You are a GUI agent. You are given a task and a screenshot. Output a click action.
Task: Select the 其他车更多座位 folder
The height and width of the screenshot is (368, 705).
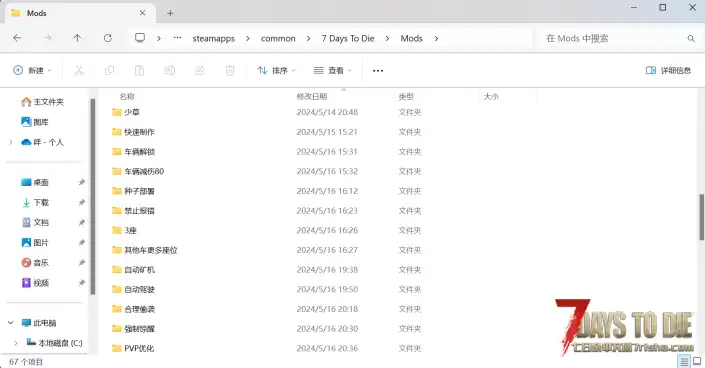pos(145,250)
